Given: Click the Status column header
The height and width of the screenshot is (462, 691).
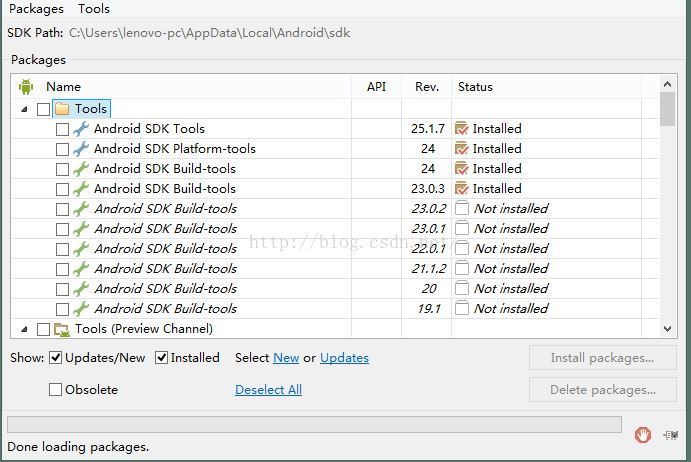Looking at the screenshot, I should coord(475,87).
